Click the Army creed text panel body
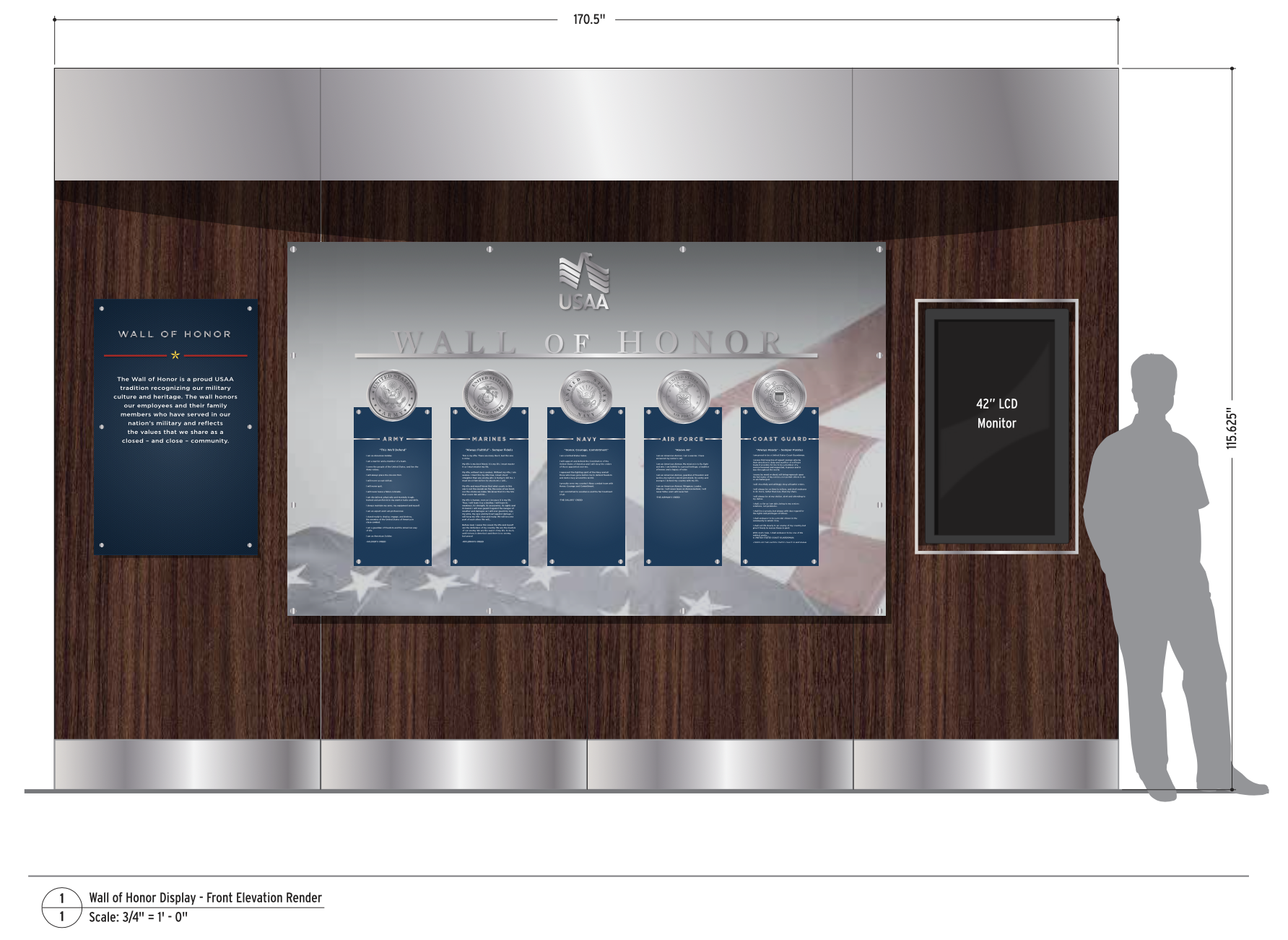 pos(393,495)
